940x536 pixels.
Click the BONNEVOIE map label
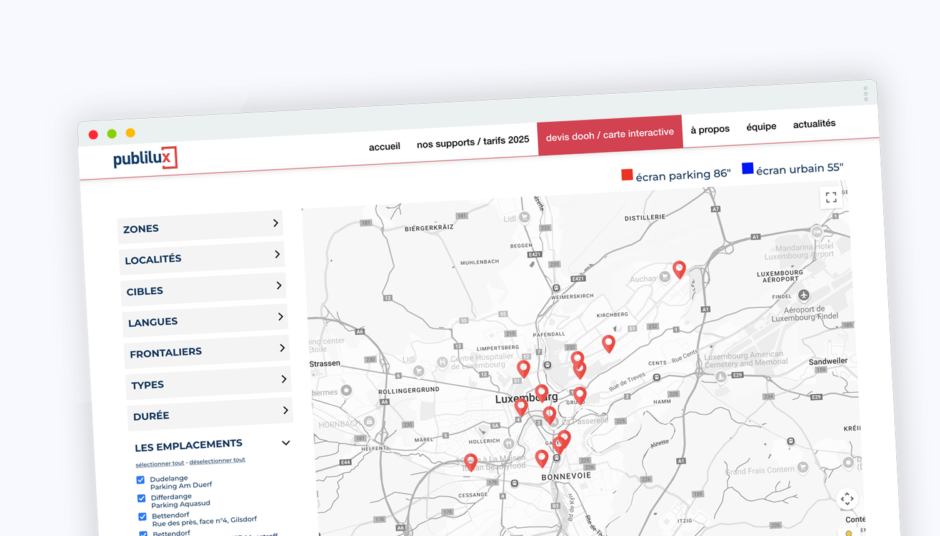[566, 476]
